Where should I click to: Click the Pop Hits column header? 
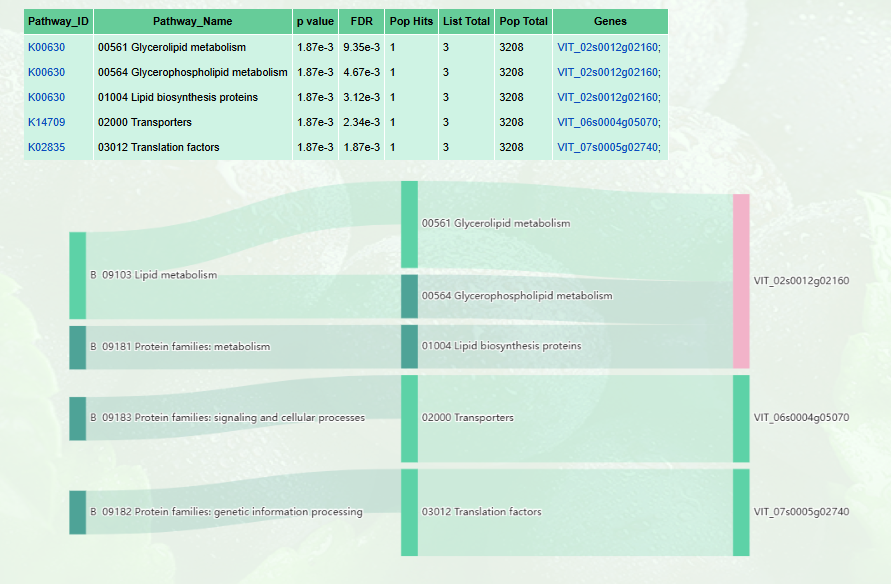(x=410, y=21)
